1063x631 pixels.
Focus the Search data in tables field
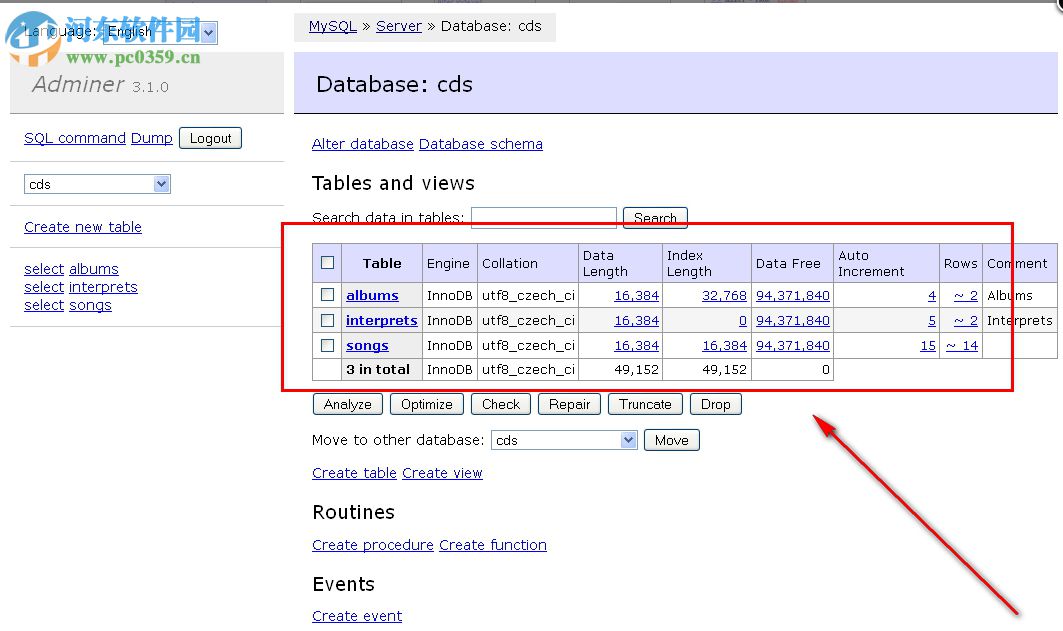tap(544, 218)
